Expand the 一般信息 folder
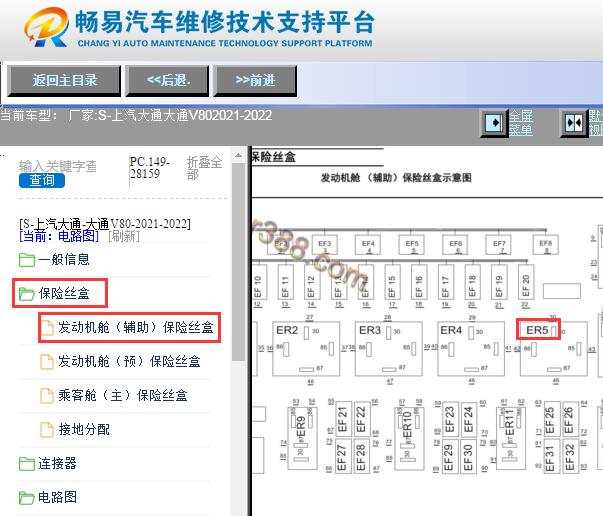The width and height of the screenshot is (603, 516). (64, 260)
